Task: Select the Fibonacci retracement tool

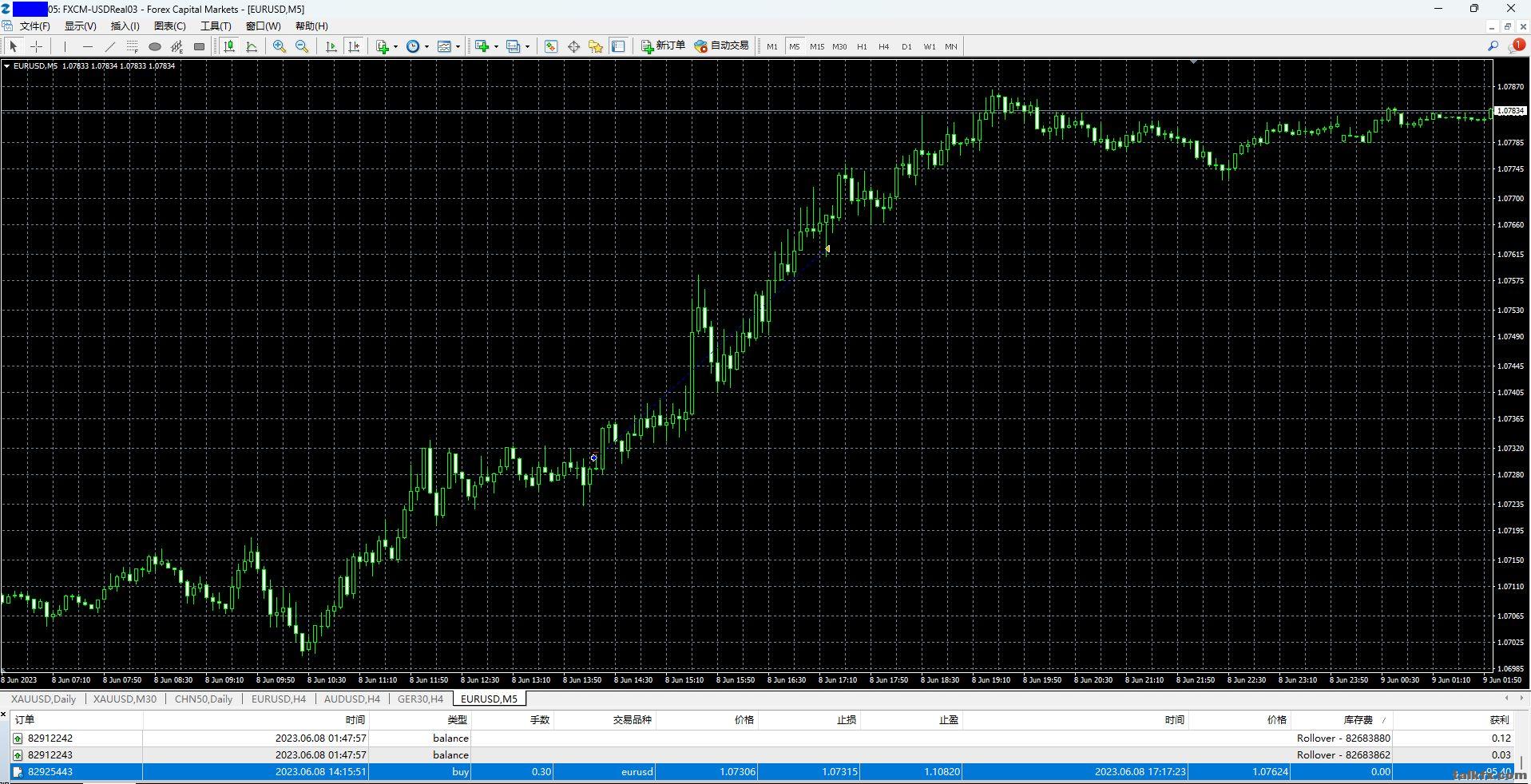Action: (x=133, y=46)
